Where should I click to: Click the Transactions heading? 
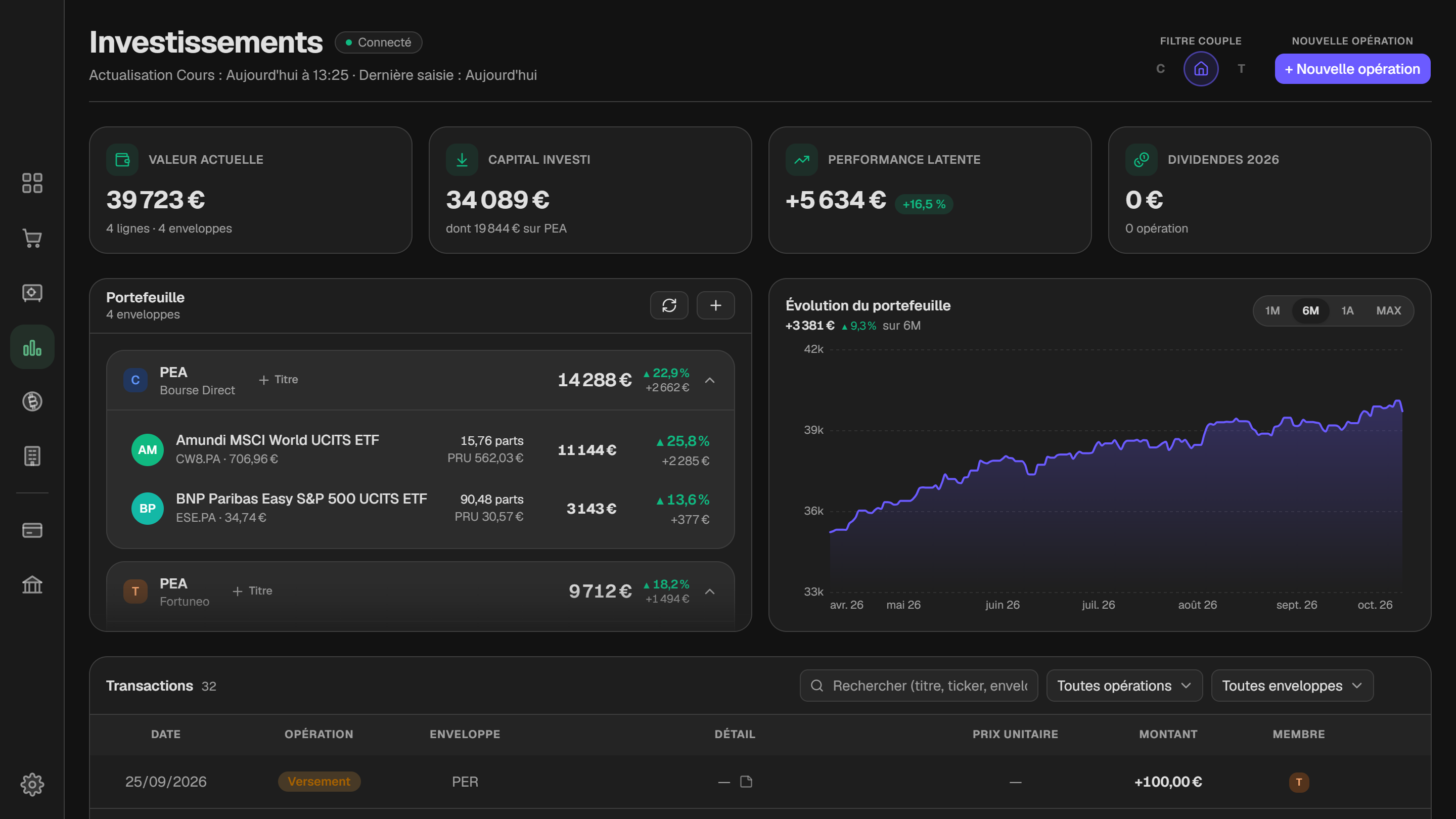(x=149, y=686)
